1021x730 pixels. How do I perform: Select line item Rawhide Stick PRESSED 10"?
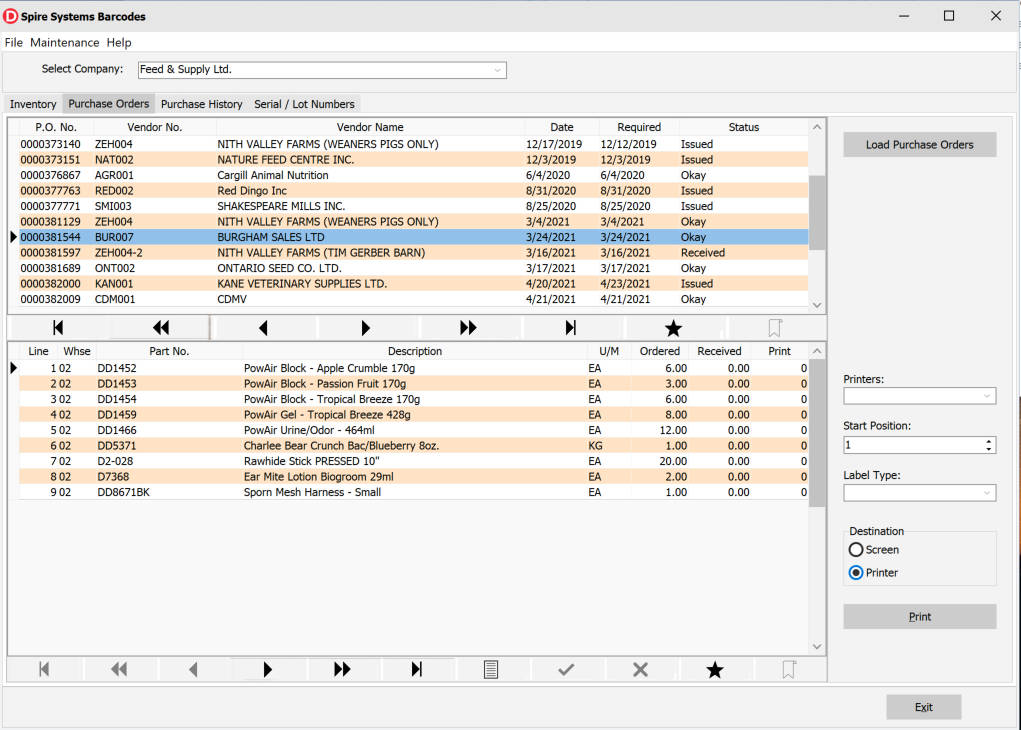point(413,461)
